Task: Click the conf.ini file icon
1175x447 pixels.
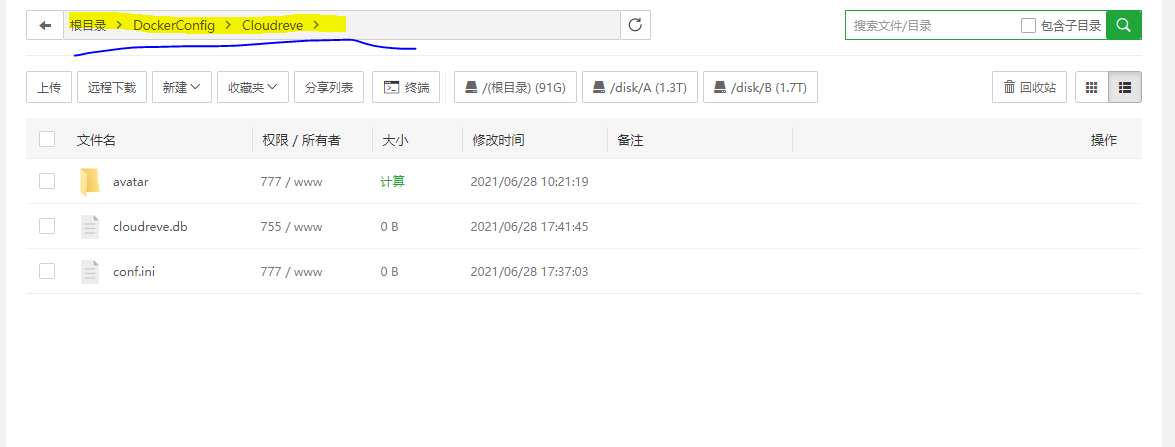Action: (x=89, y=271)
